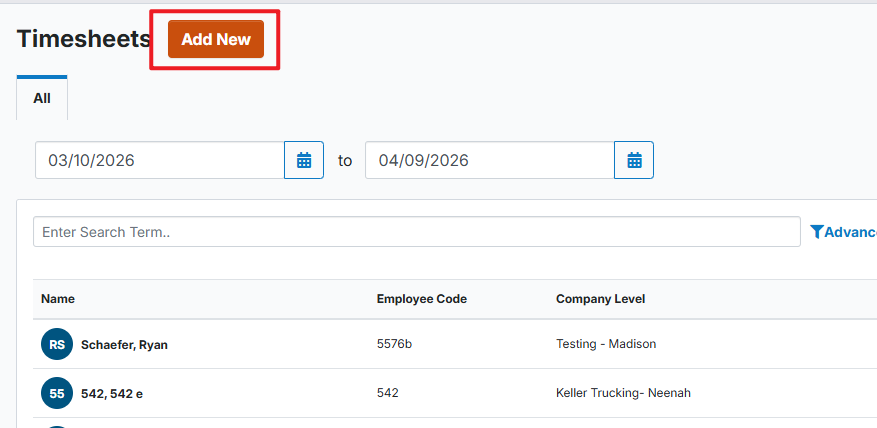Image resolution: width=877 pixels, height=428 pixels.
Task: Select employee code 5576b cell
Action: point(394,344)
